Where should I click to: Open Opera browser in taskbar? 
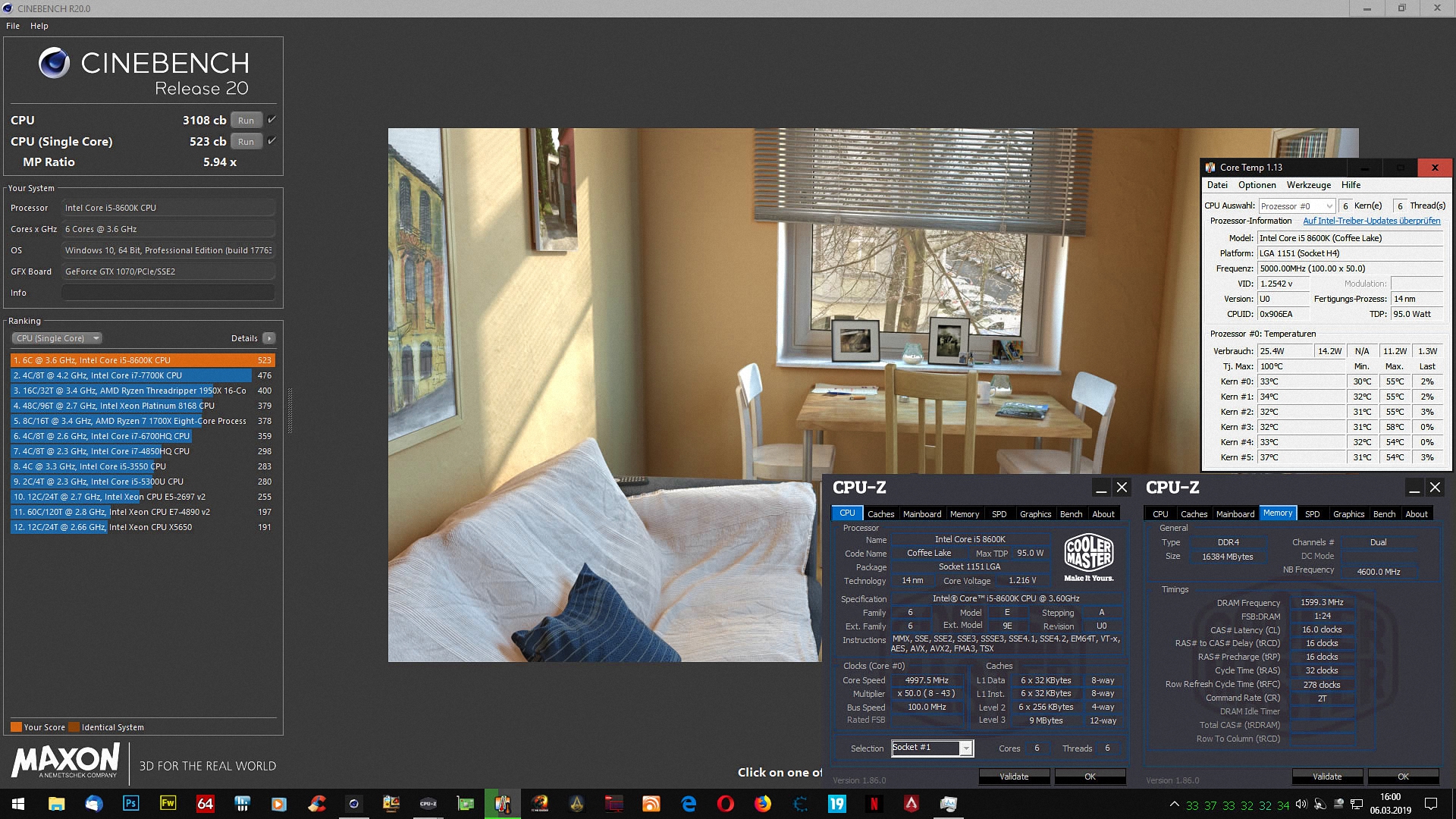(725, 804)
